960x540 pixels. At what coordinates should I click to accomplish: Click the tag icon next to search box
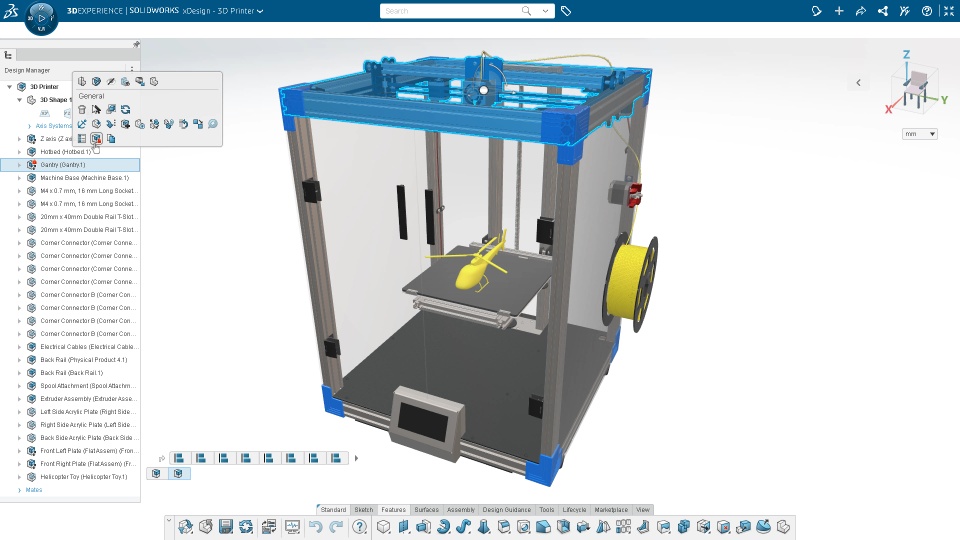click(566, 11)
